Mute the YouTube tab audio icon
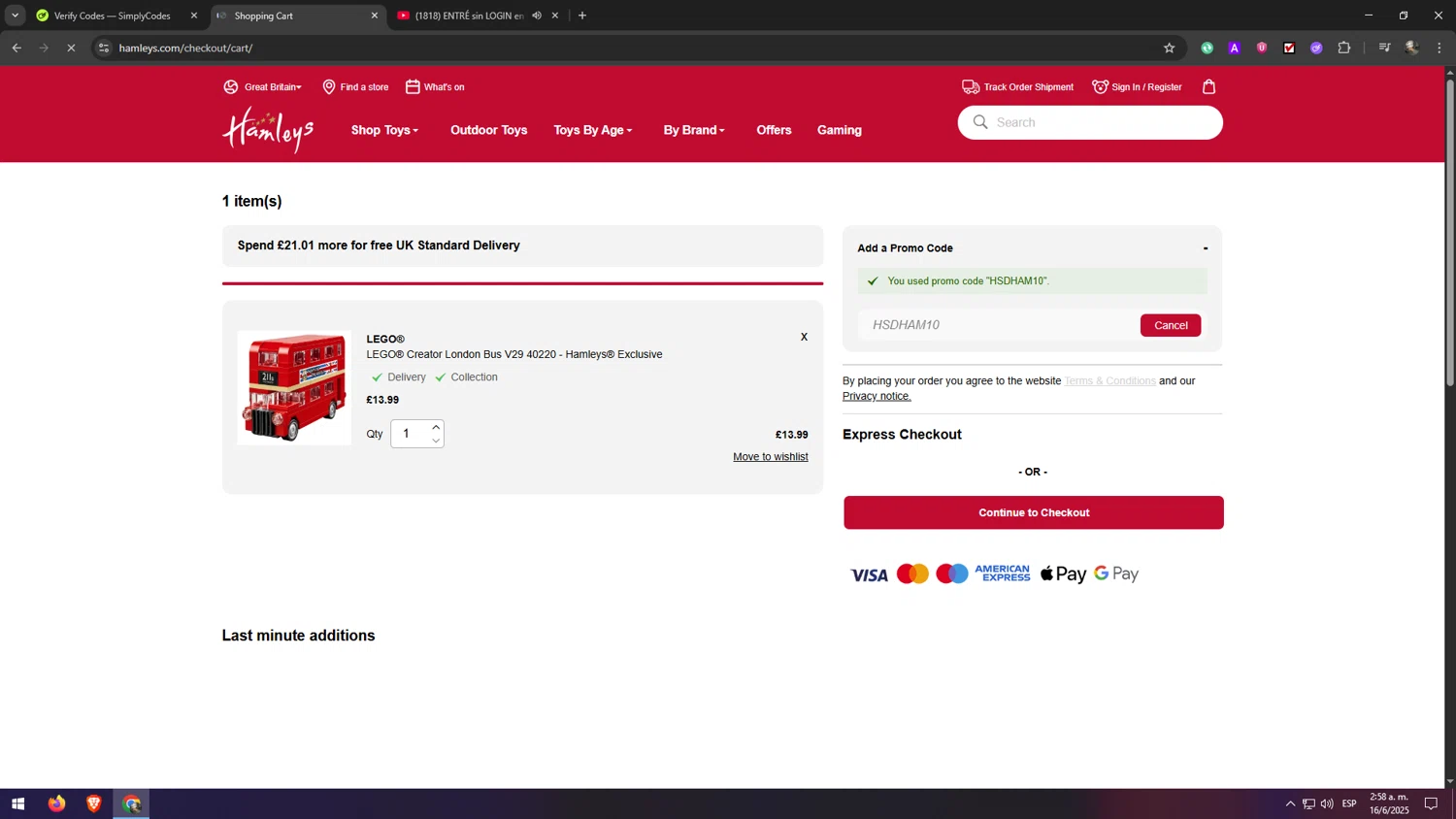1456x819 pixels. point(537,16)
